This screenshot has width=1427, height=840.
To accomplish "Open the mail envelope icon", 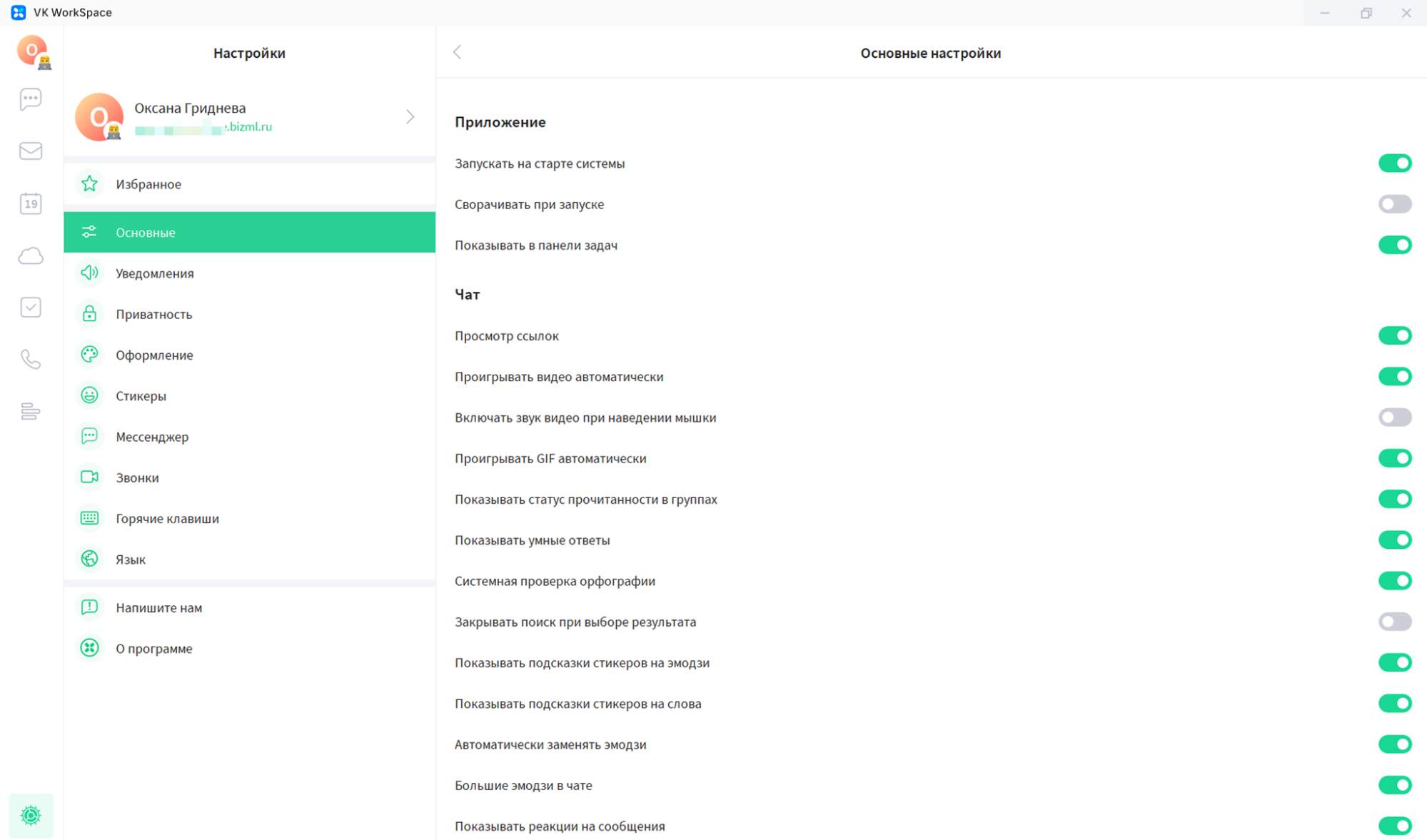I will click(x=31, y=151).
